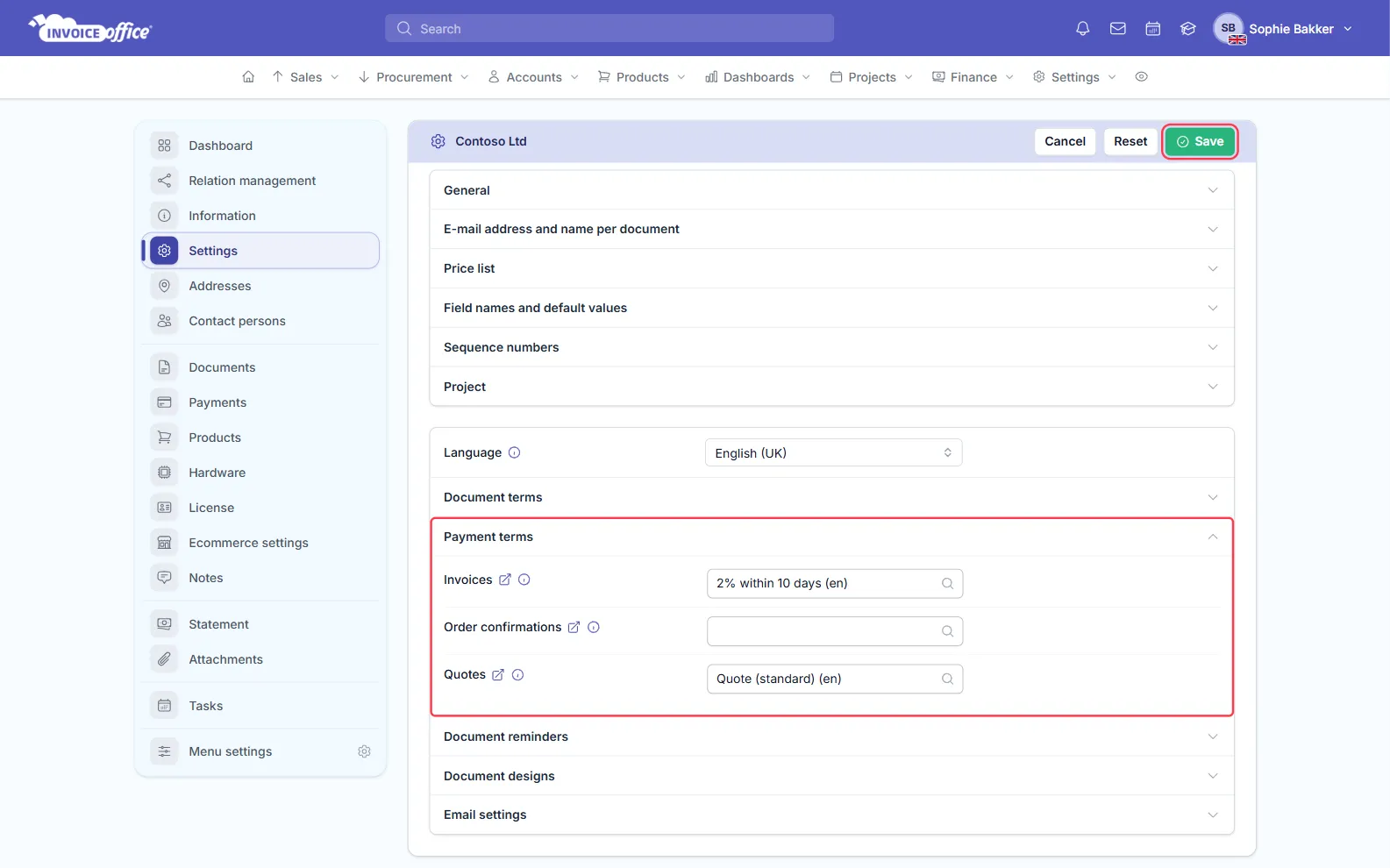Open Relation management in sidebar

(260, 181)
